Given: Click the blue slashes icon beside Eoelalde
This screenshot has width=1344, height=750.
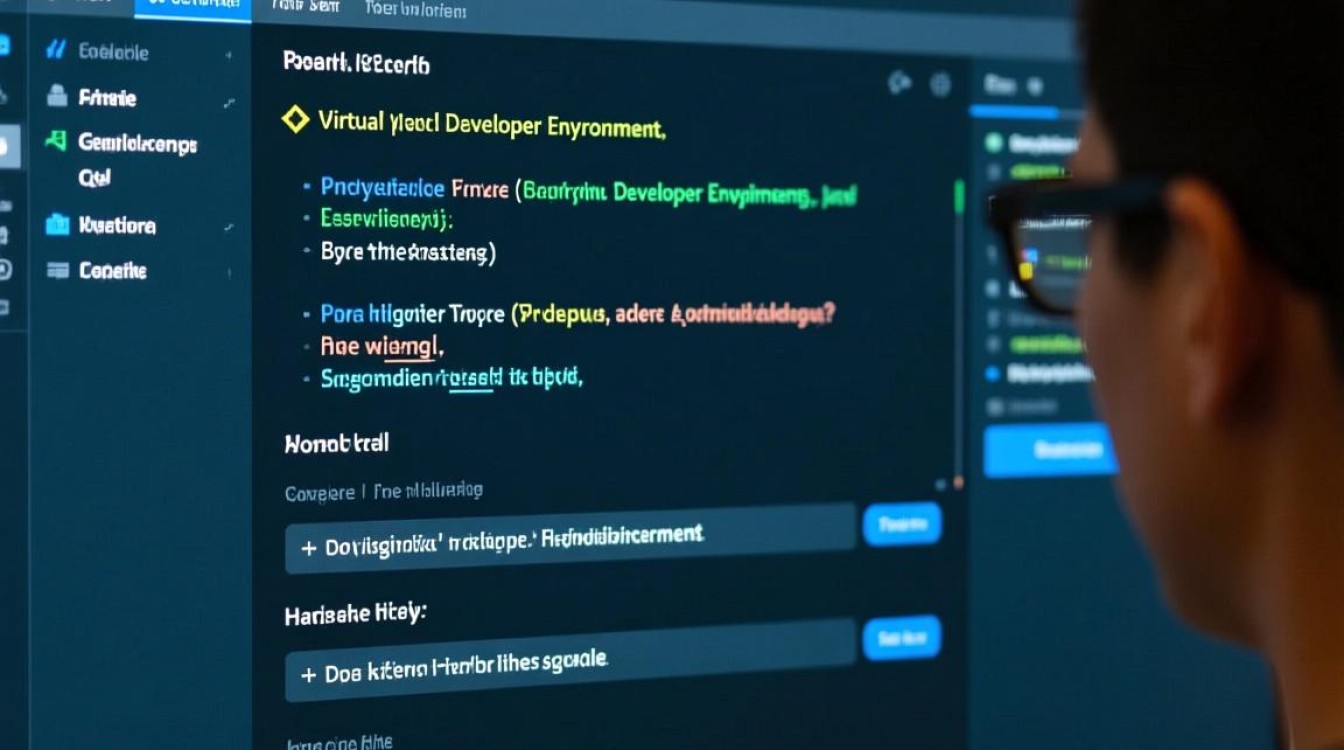Looking at the screenshot, I should tap(56, 51).
